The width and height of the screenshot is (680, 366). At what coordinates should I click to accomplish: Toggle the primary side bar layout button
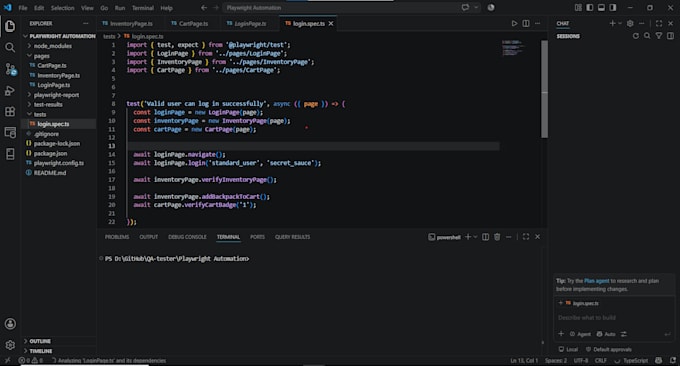(590, 8)
